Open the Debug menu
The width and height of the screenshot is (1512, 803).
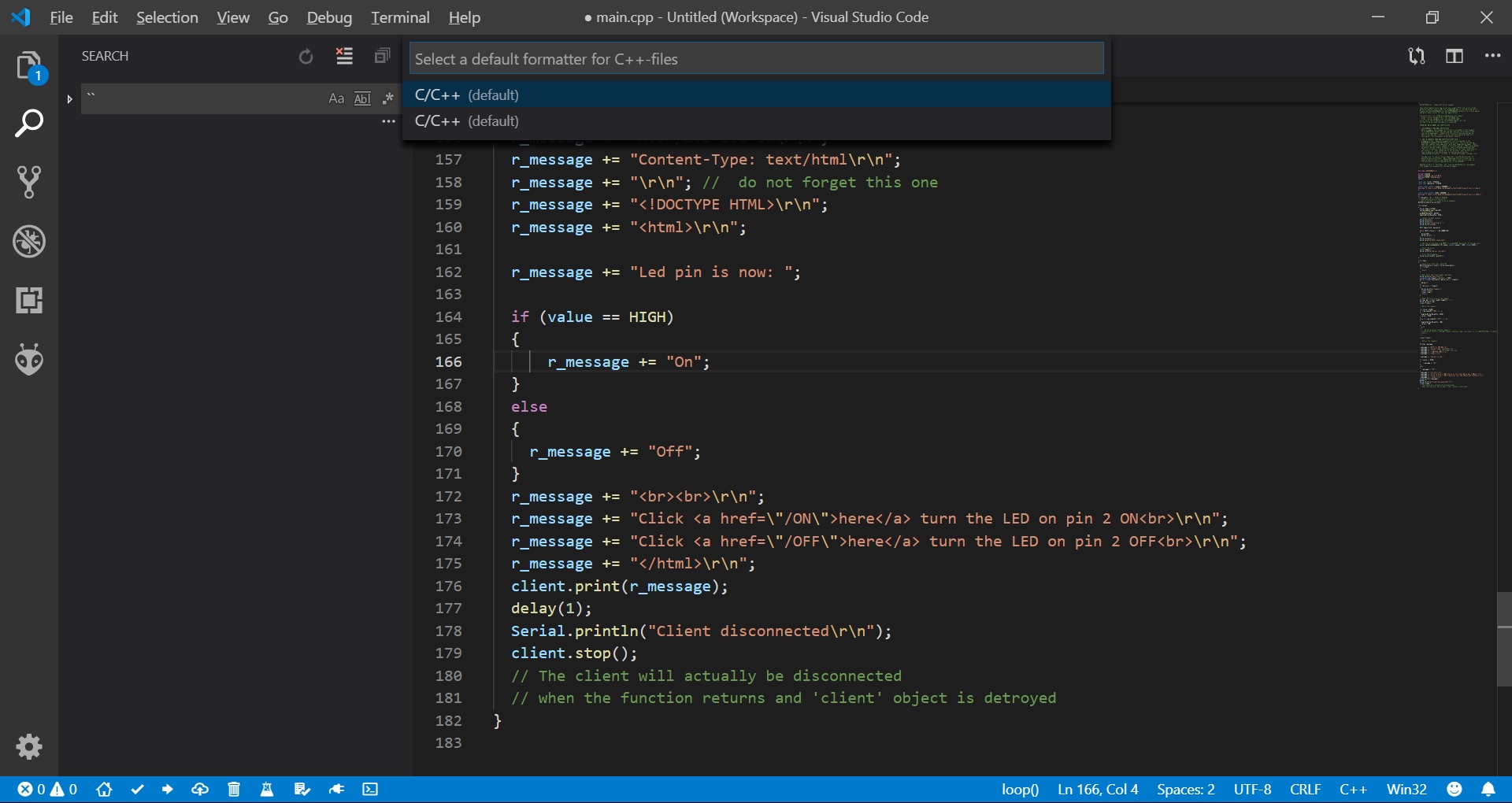pyautogui.click(x=329, y=17)
